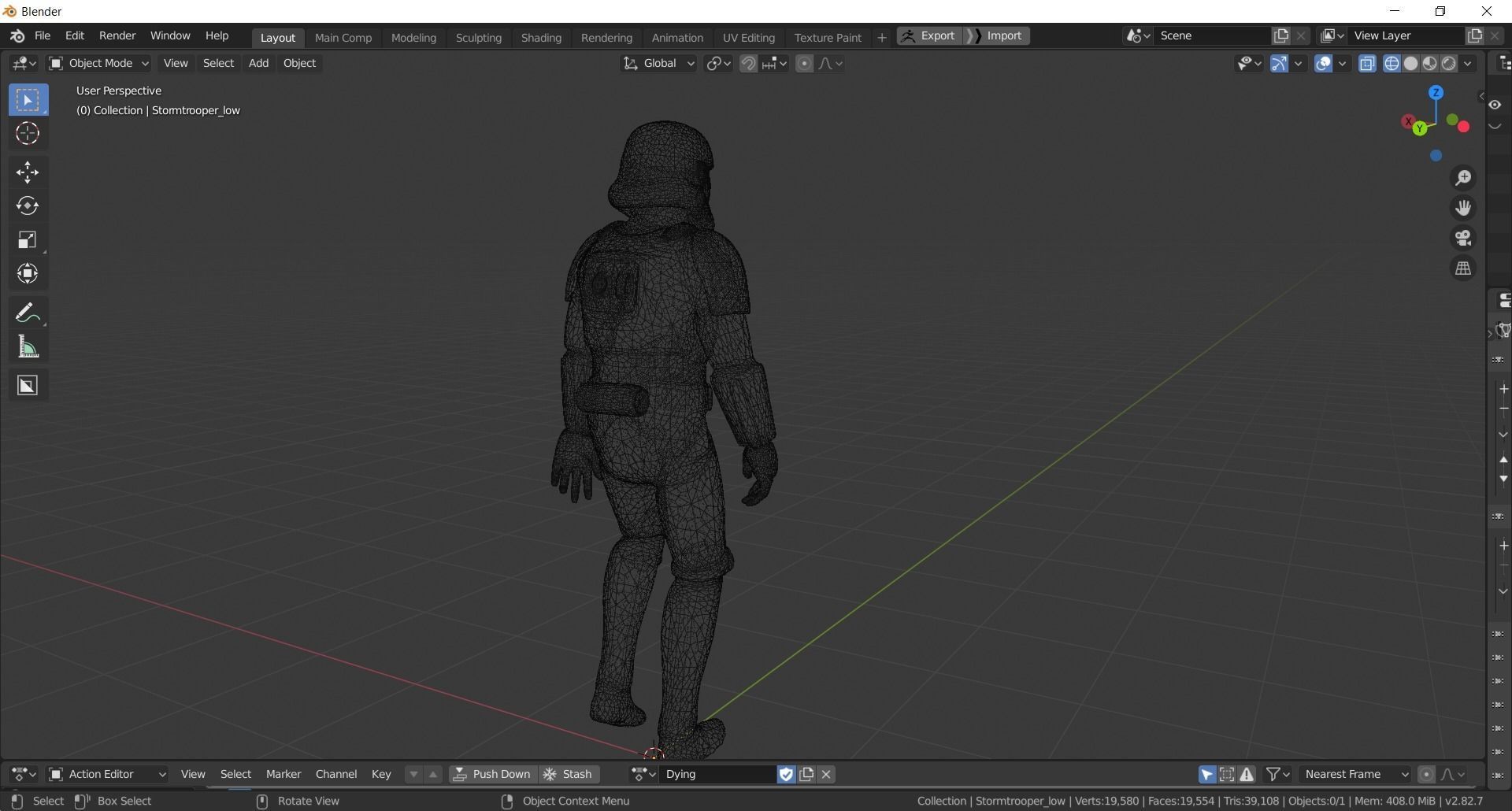The height and width of the screenshot is (811, 1512).
Task: Open Nearest Frame snap dropdown
Action: (x=1355, y=775)
